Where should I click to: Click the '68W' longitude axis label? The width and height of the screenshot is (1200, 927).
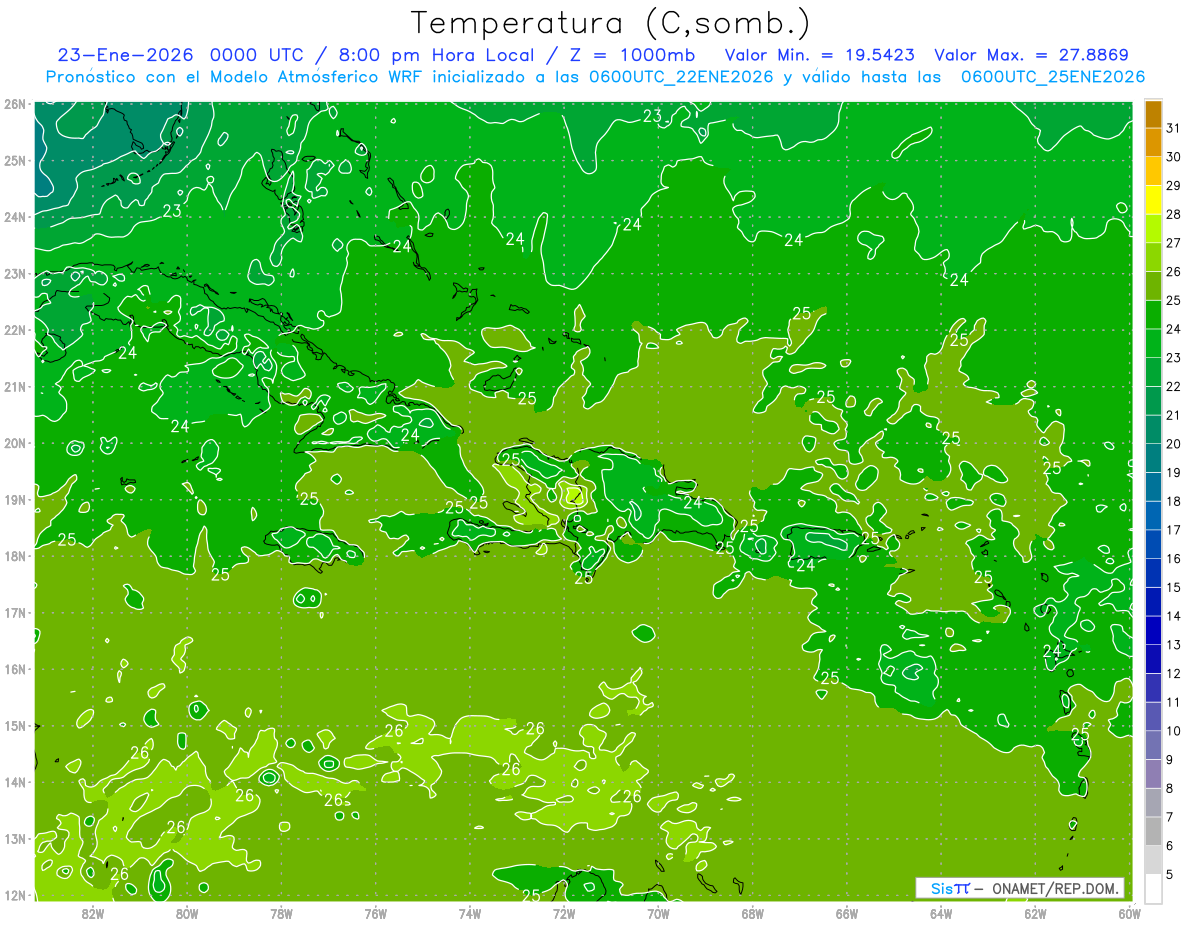tap(752, 913)
